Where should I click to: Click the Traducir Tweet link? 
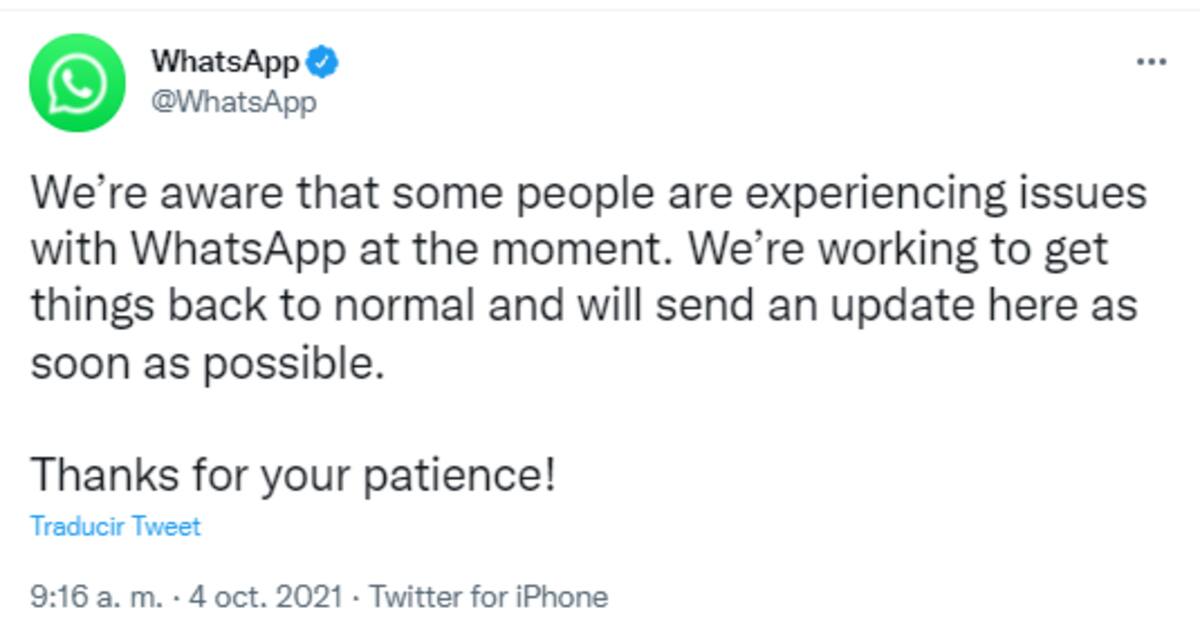[115, 526]
